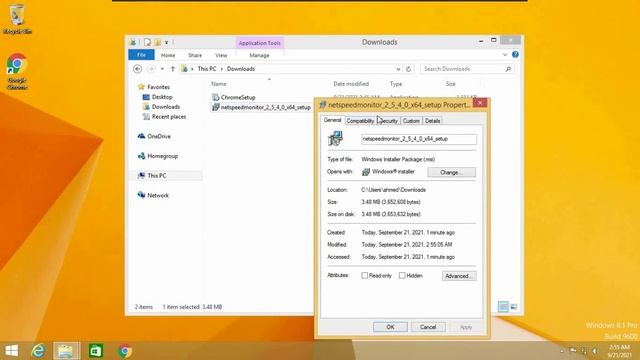Open the recent locations dropdown arrow

pos(162,69)
